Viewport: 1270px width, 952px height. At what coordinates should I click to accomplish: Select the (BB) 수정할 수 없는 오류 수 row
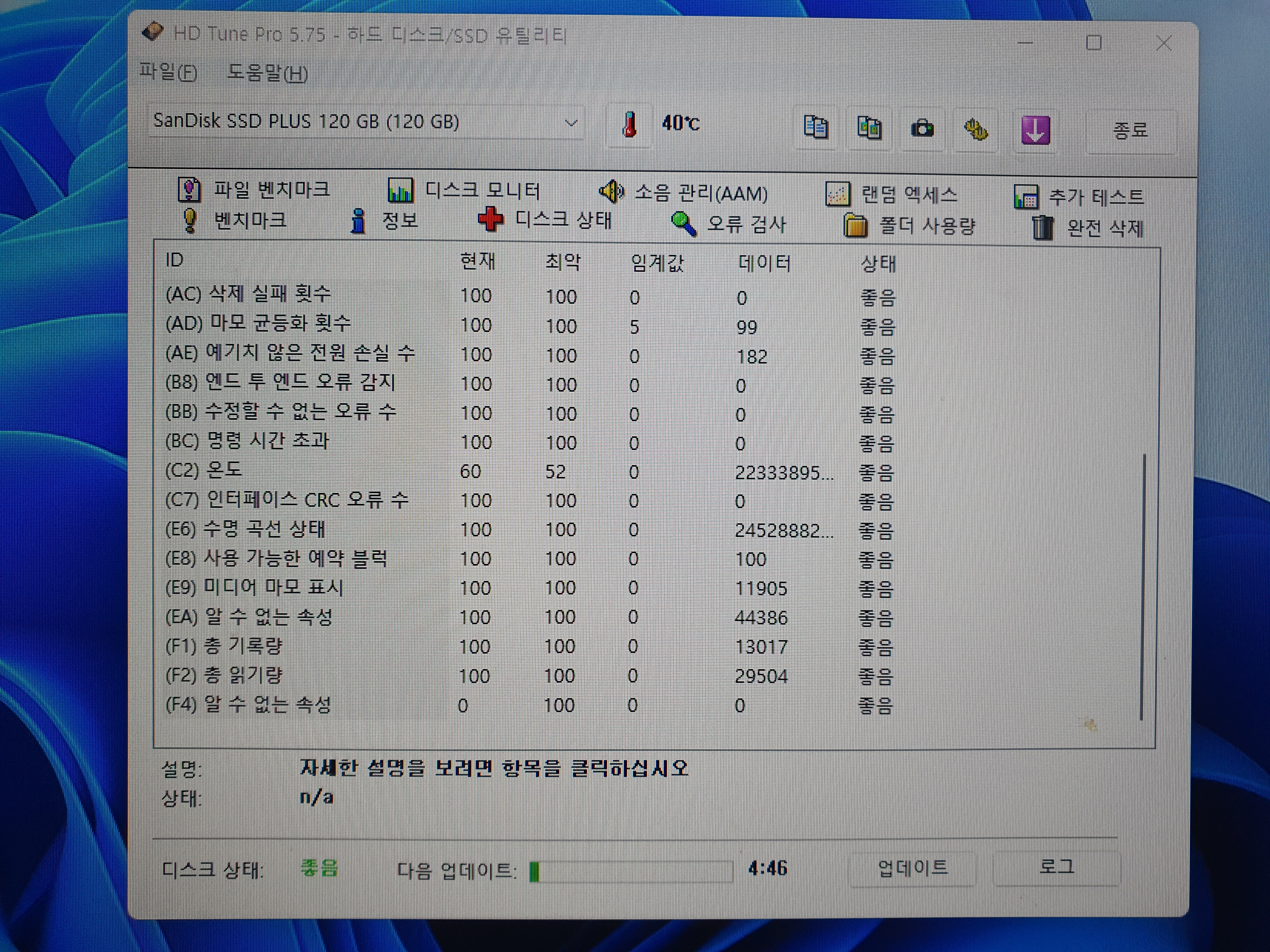pyautogui.click(x=531, y=413)
